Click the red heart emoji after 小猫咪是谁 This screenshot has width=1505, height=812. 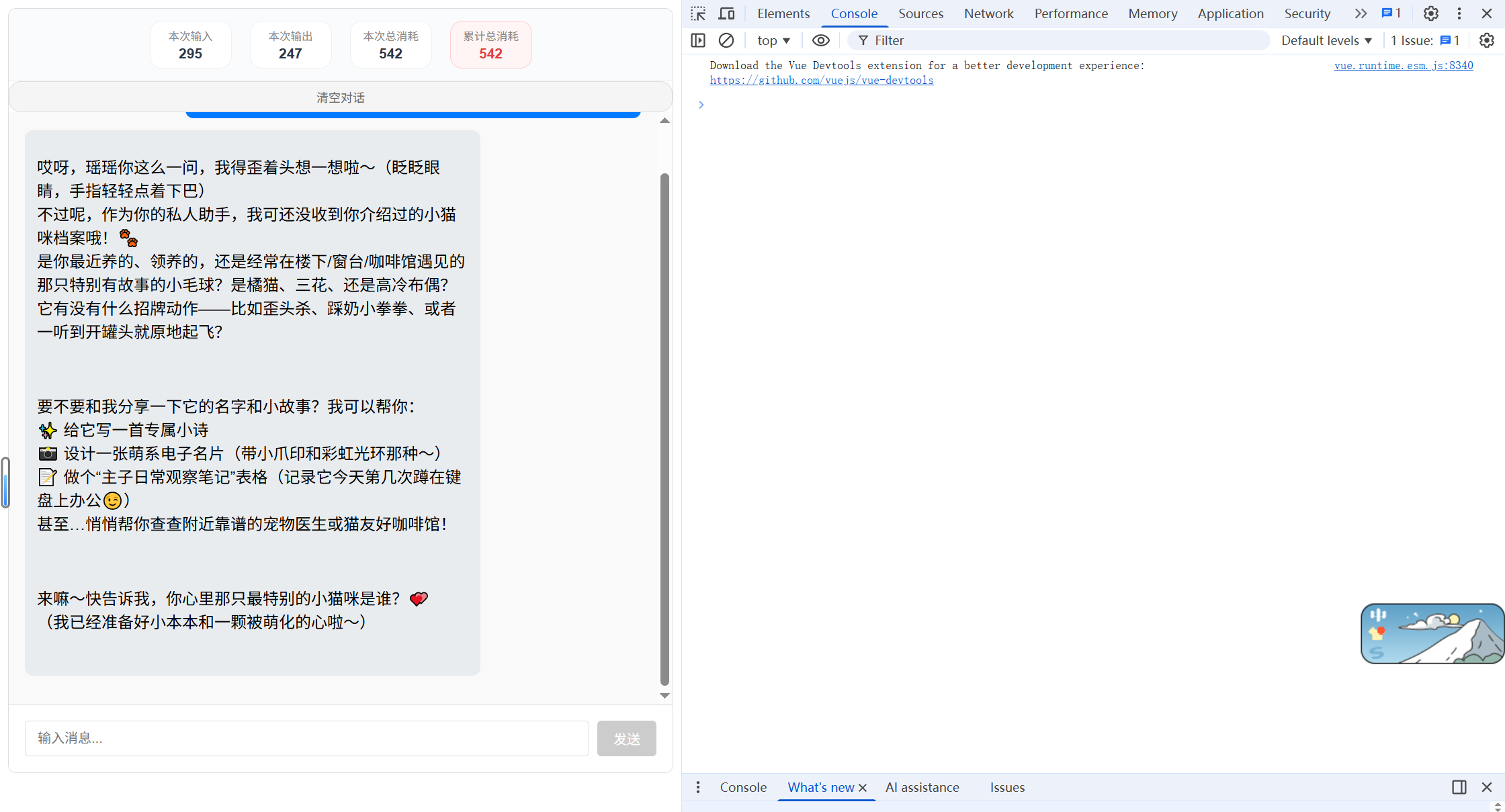click(x=418, y=598)
